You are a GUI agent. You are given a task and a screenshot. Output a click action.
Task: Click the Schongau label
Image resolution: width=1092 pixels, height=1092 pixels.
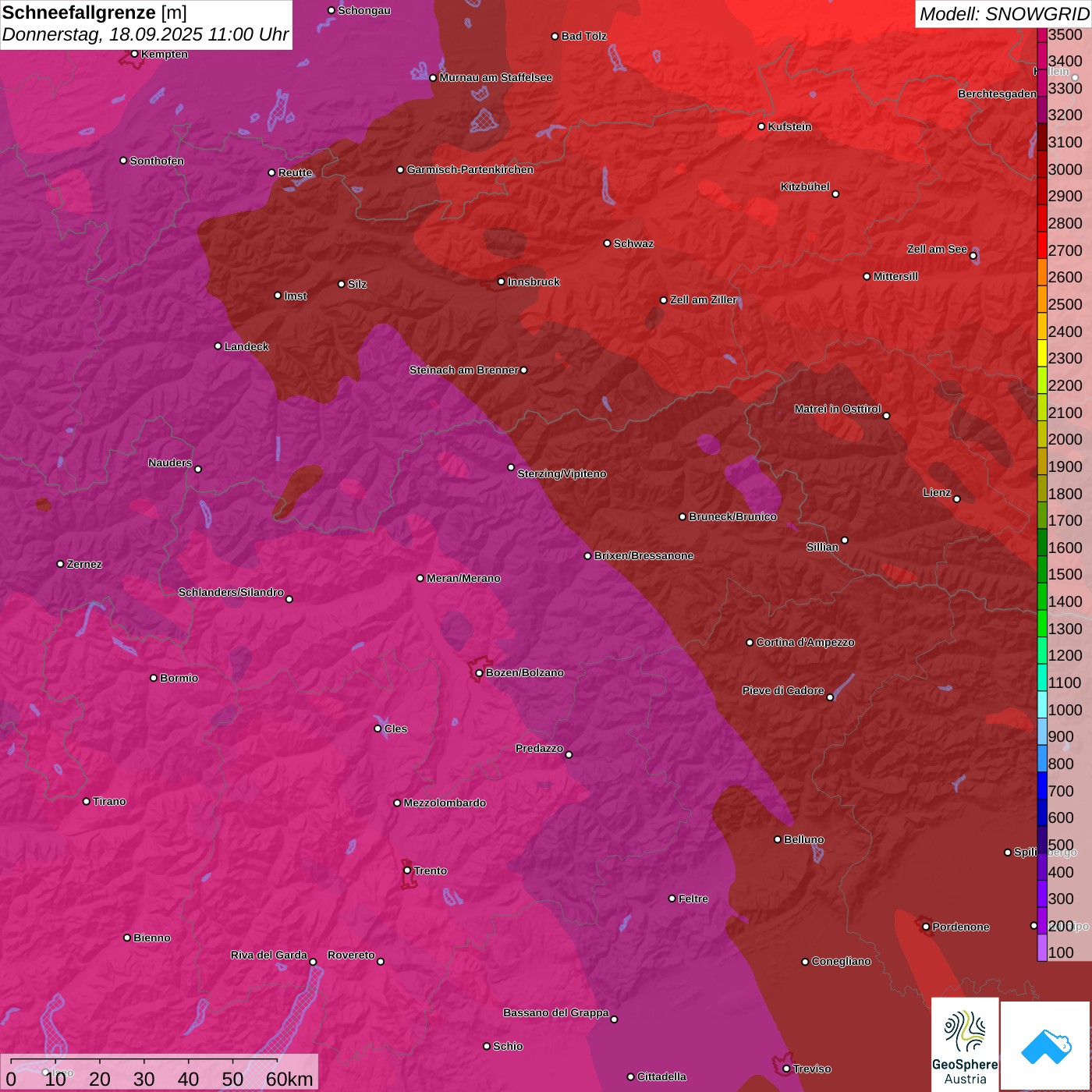coord(364,10)
